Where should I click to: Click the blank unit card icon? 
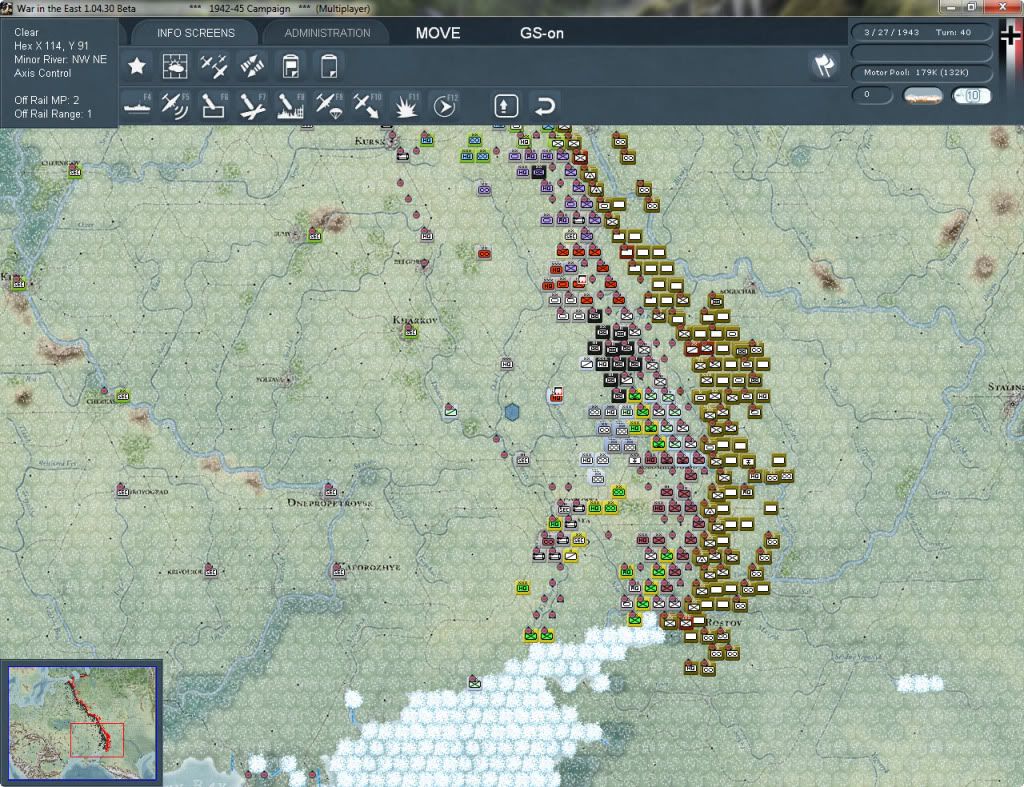click(x=329, y=66)
